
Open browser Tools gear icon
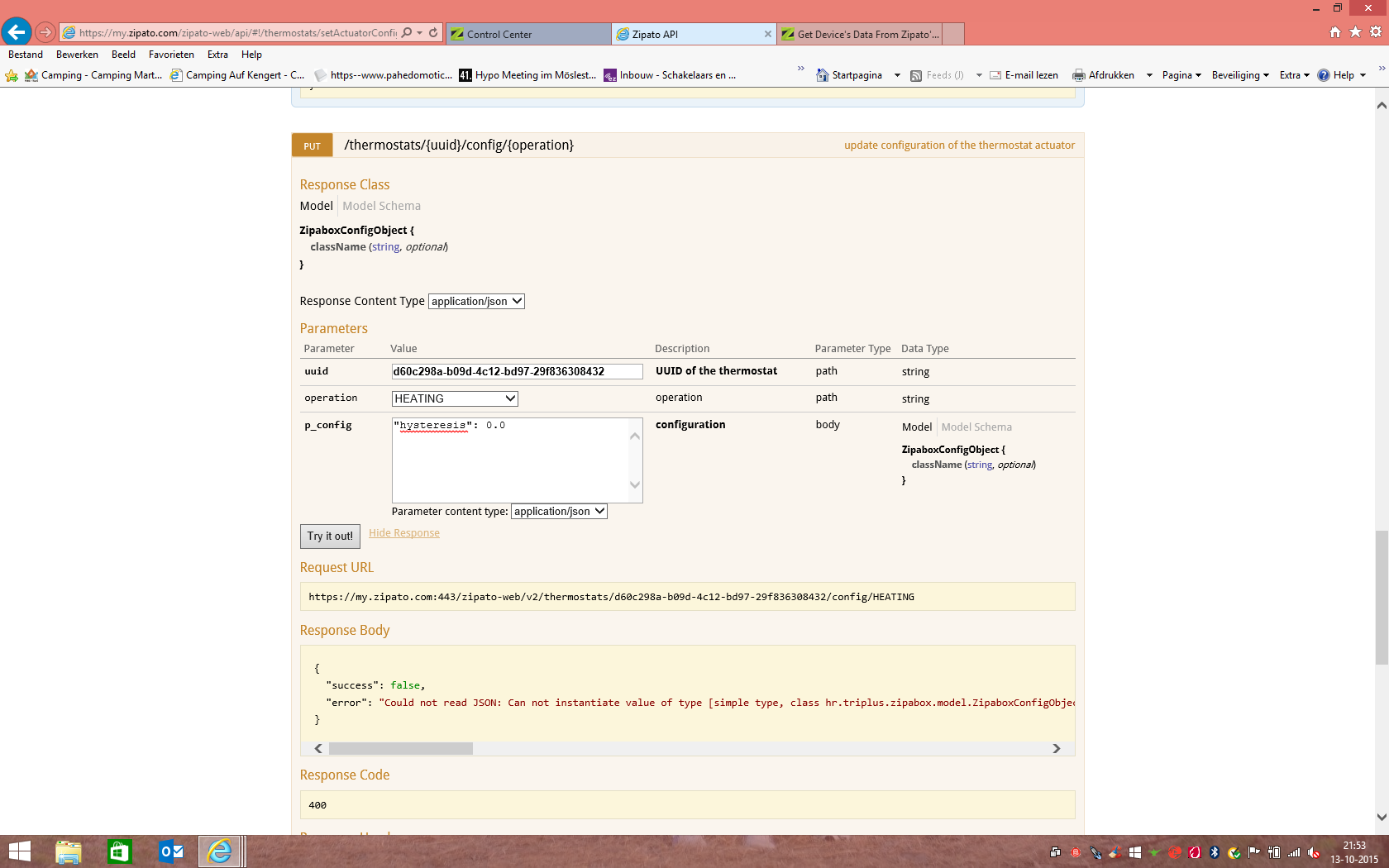(x=1376, y=32)
